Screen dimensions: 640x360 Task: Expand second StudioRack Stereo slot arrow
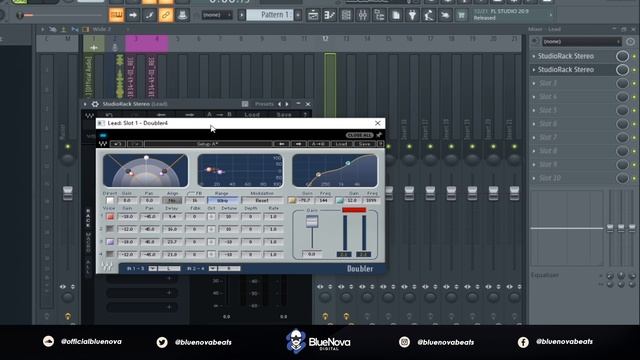point(533,69)
